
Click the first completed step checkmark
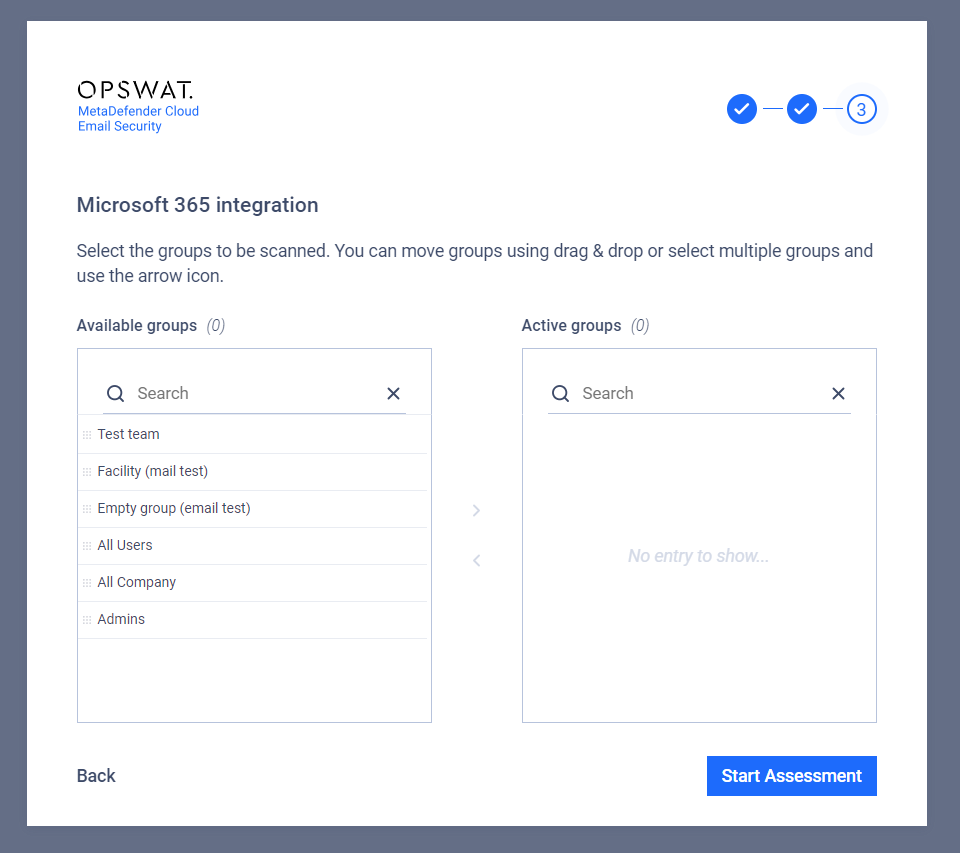[x=741, y=109]
